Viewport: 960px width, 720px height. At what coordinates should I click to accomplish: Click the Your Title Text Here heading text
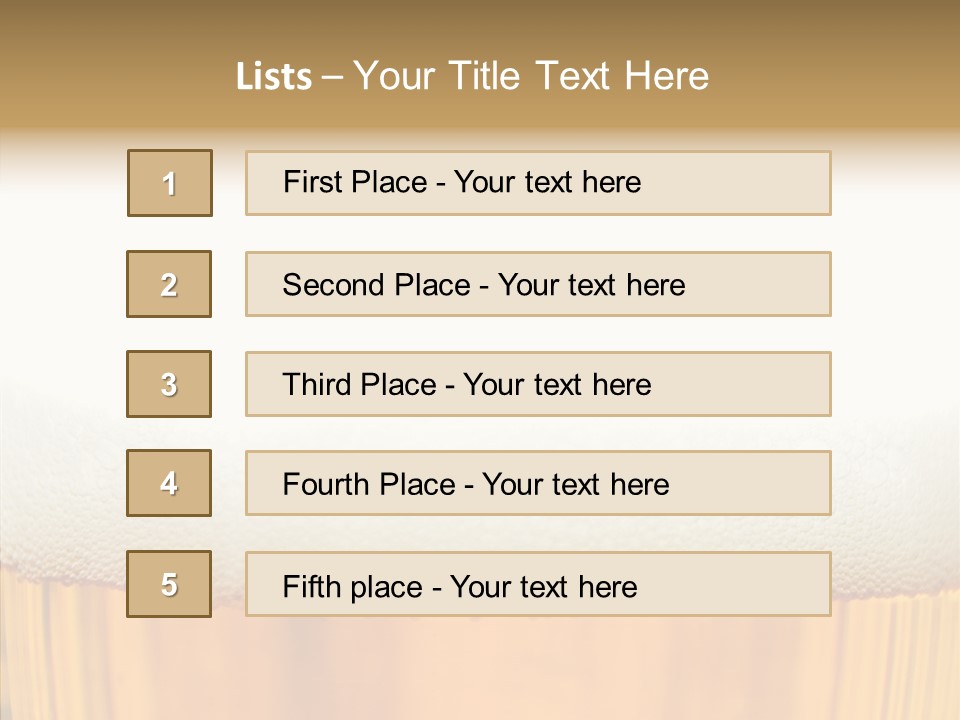pos(531,76)
